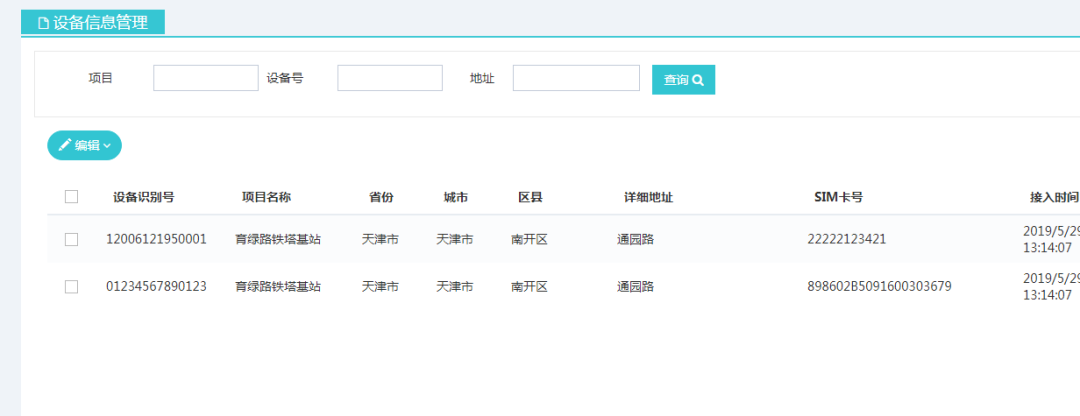Check the row for device 12006121950001
Viewport: 1080px width, 416px height.
point(71,239)
